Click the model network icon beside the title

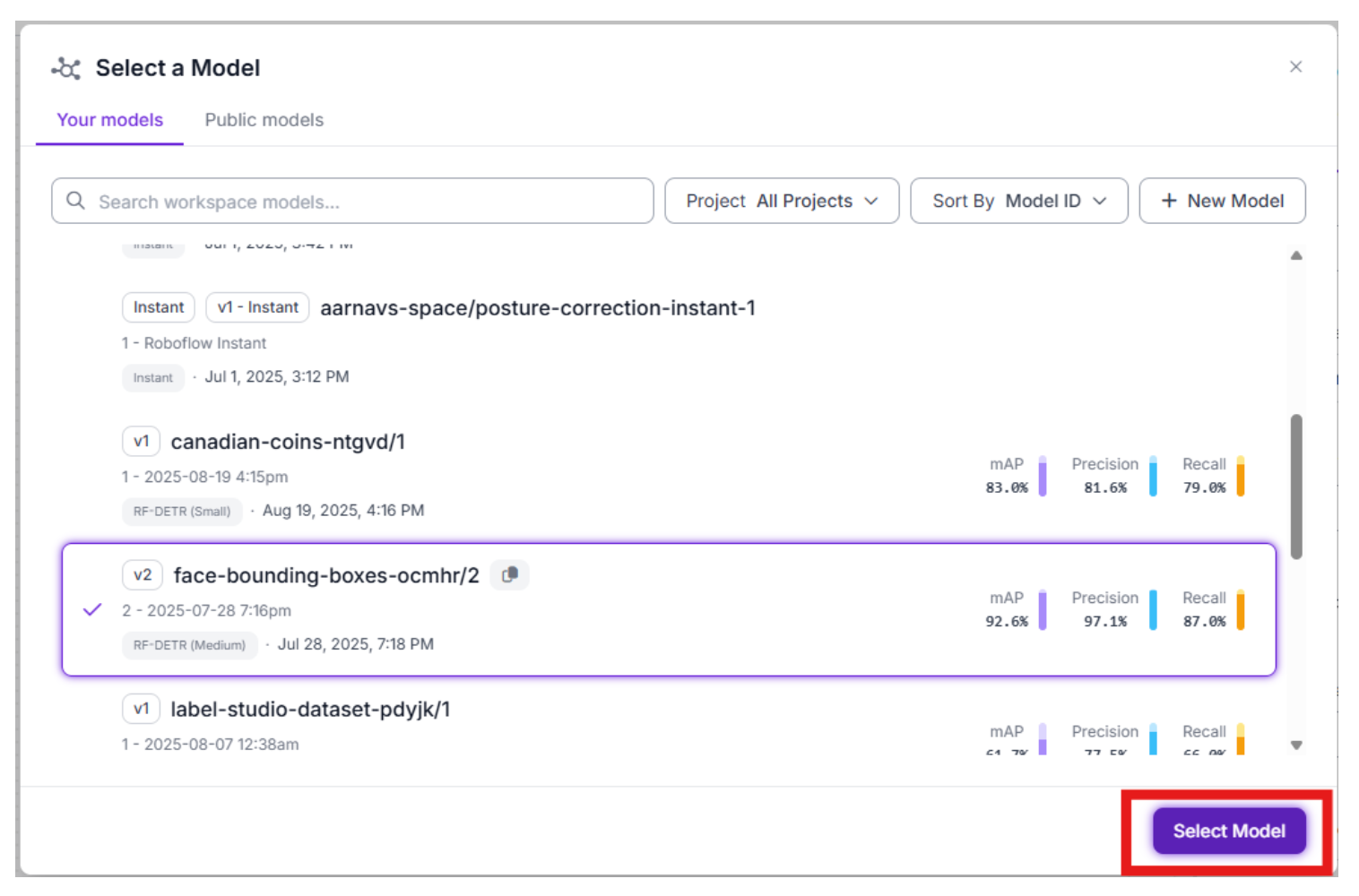coord(66,68)
